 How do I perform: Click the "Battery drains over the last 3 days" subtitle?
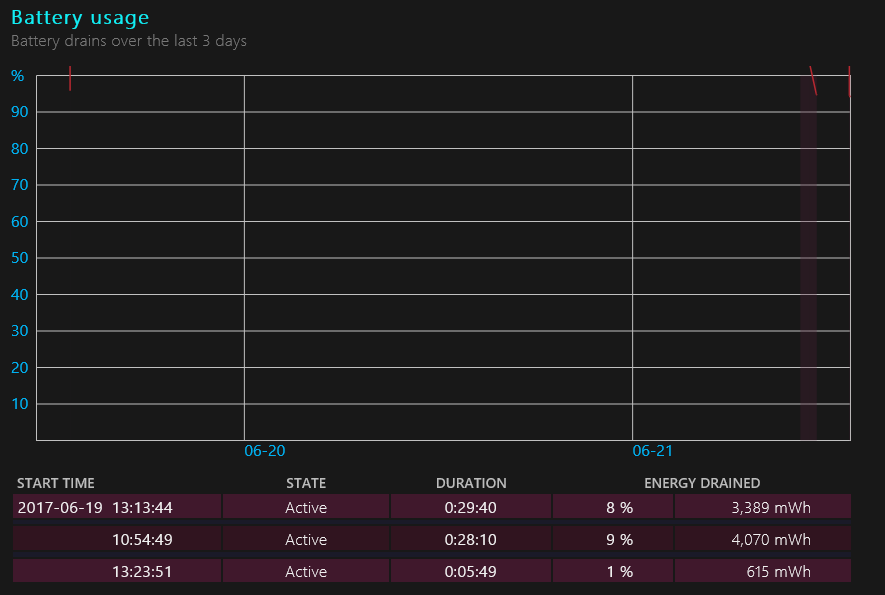pyautogui.click(x=128, y=41)
